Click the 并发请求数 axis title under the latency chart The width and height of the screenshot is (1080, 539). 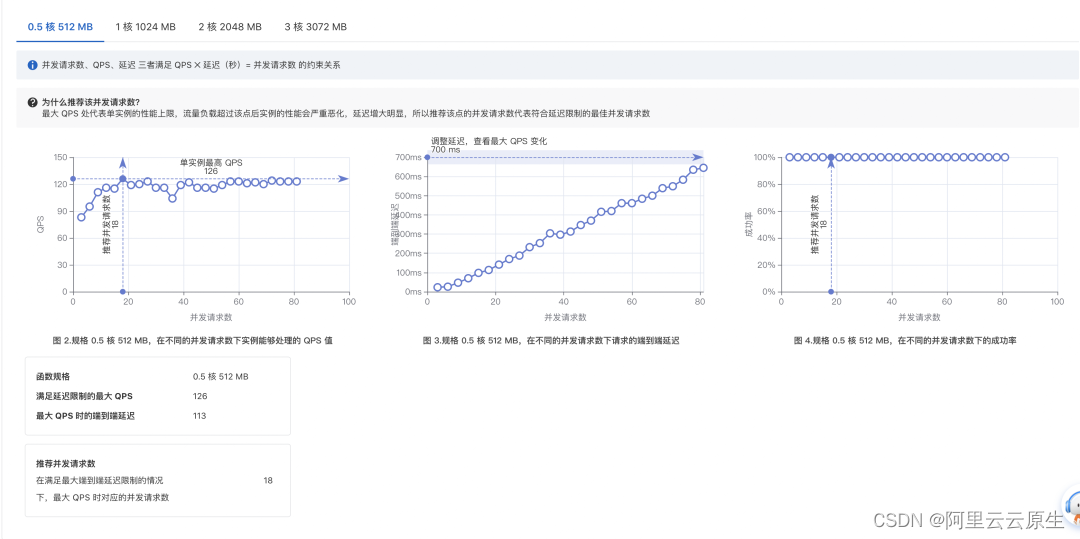[565, 317]
